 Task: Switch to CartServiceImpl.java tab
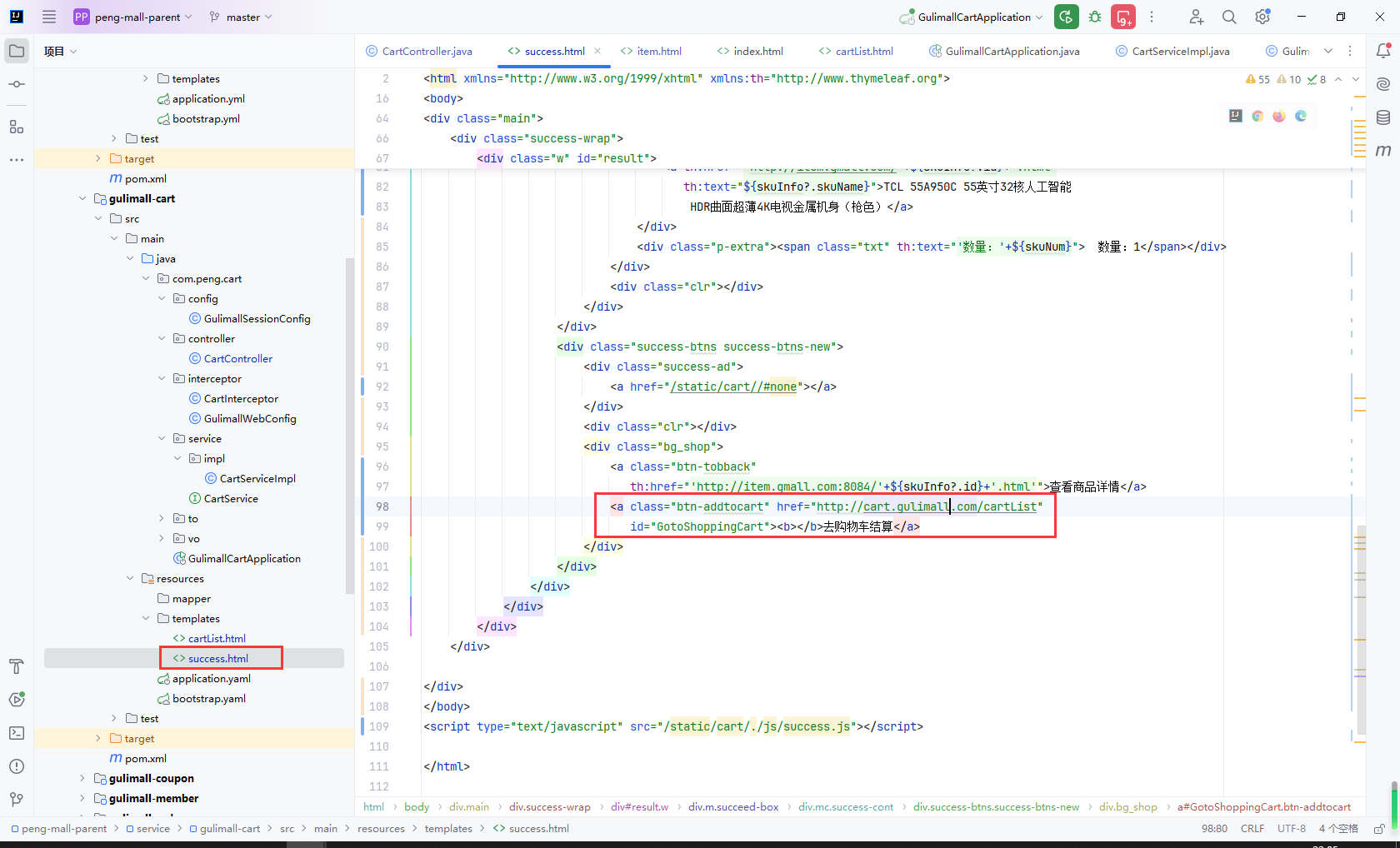1172,51
